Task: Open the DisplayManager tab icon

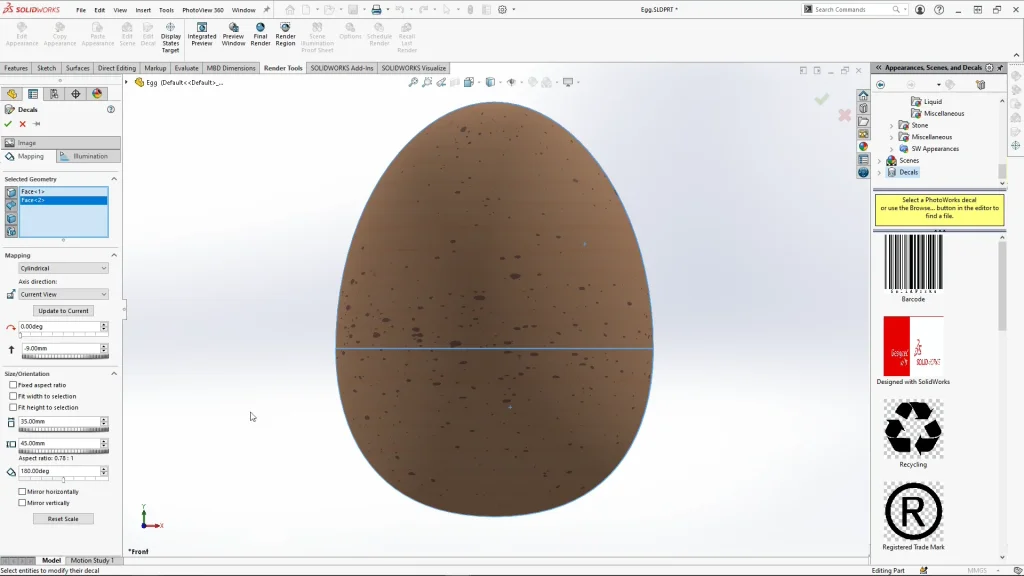Action: (97, 94)
